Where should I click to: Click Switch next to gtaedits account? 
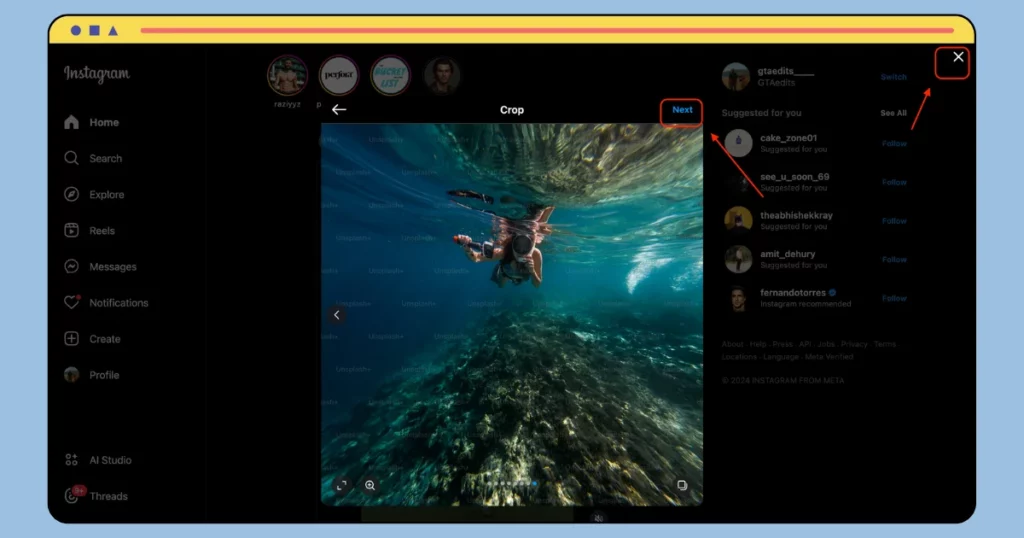click(x=893, y=77)
